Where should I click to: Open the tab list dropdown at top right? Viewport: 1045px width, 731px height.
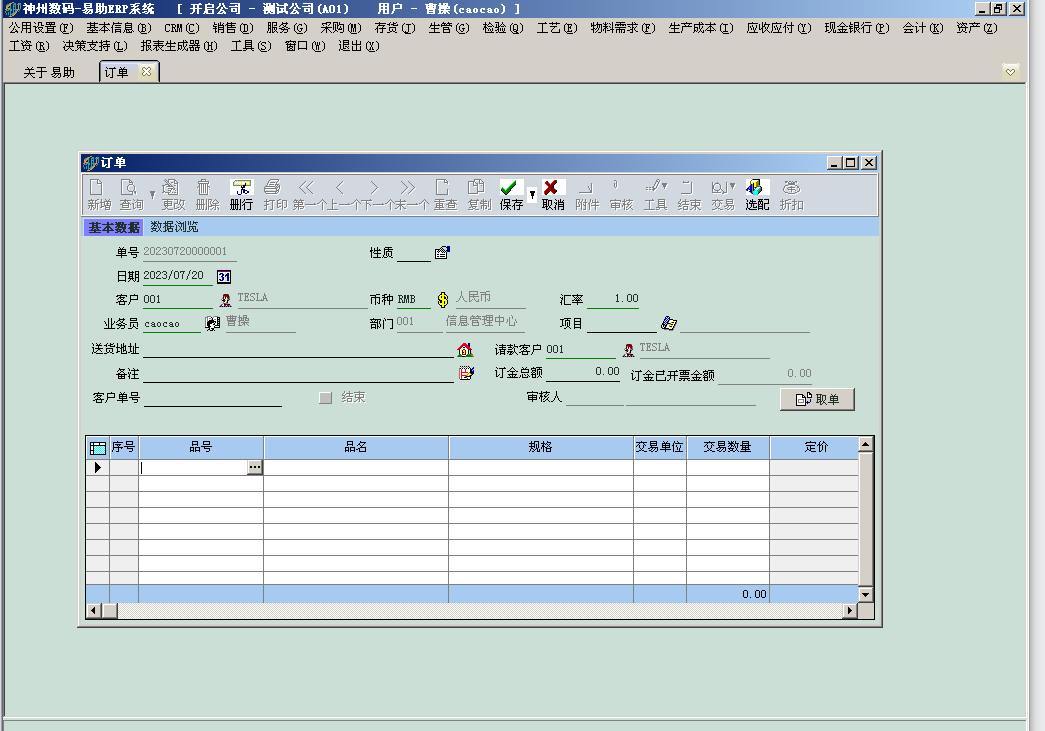pos(1010,72)
